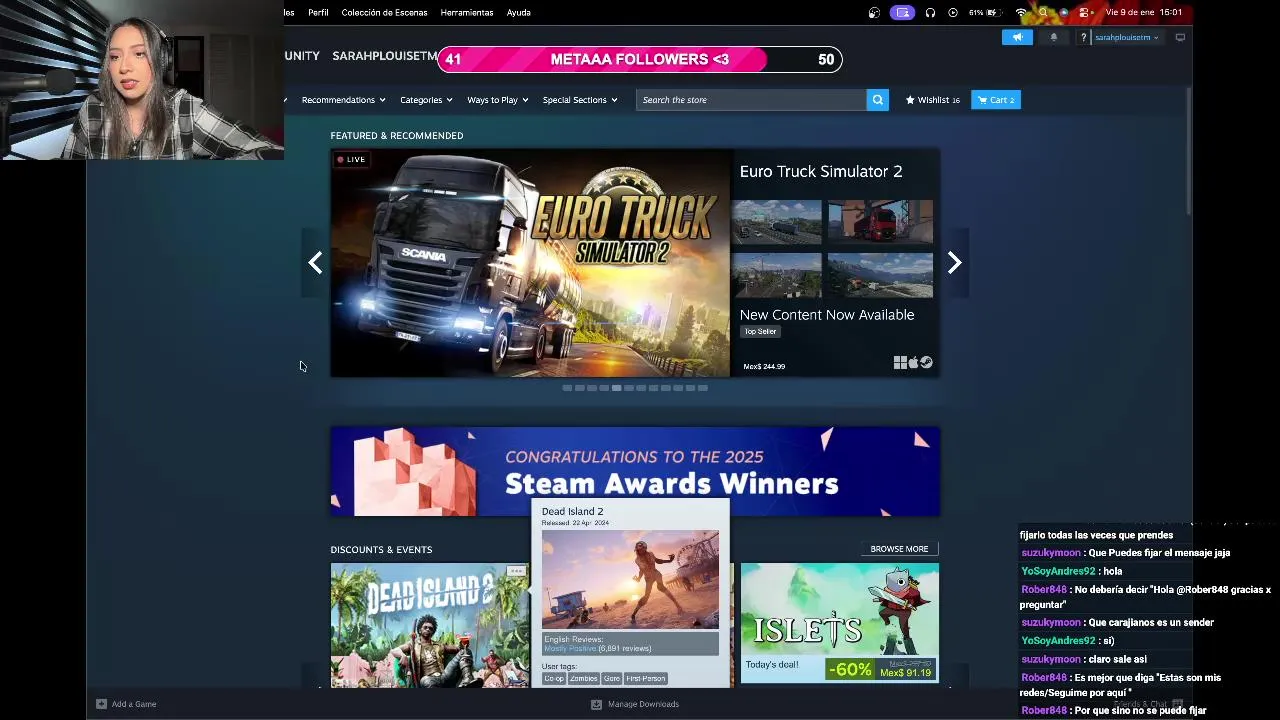Screen dimensions: 1280x720
Task: Click the Gore user tag
Action: pos(611,678)
